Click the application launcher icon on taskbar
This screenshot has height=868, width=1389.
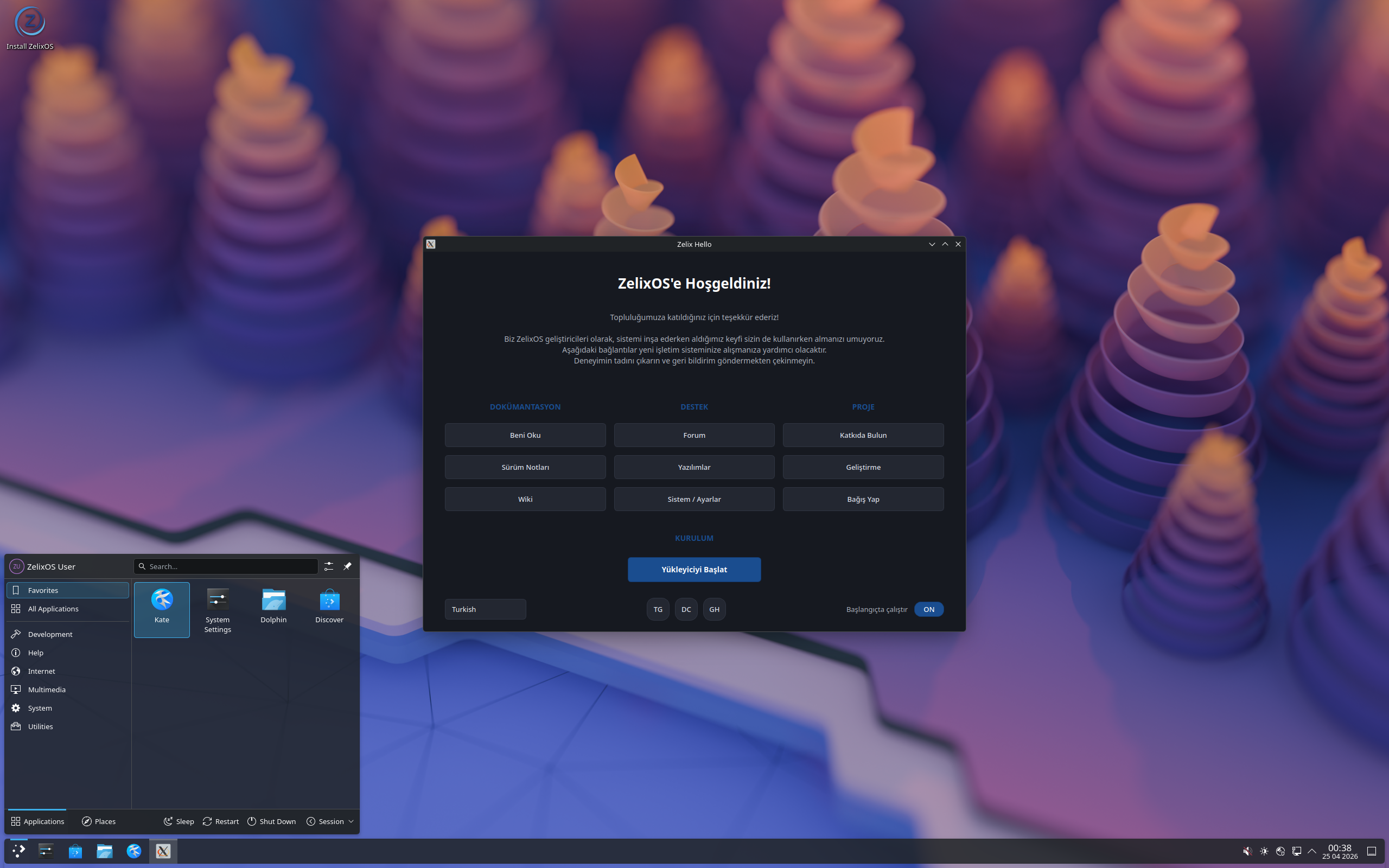pyautogui.click(x=18, y=851)
